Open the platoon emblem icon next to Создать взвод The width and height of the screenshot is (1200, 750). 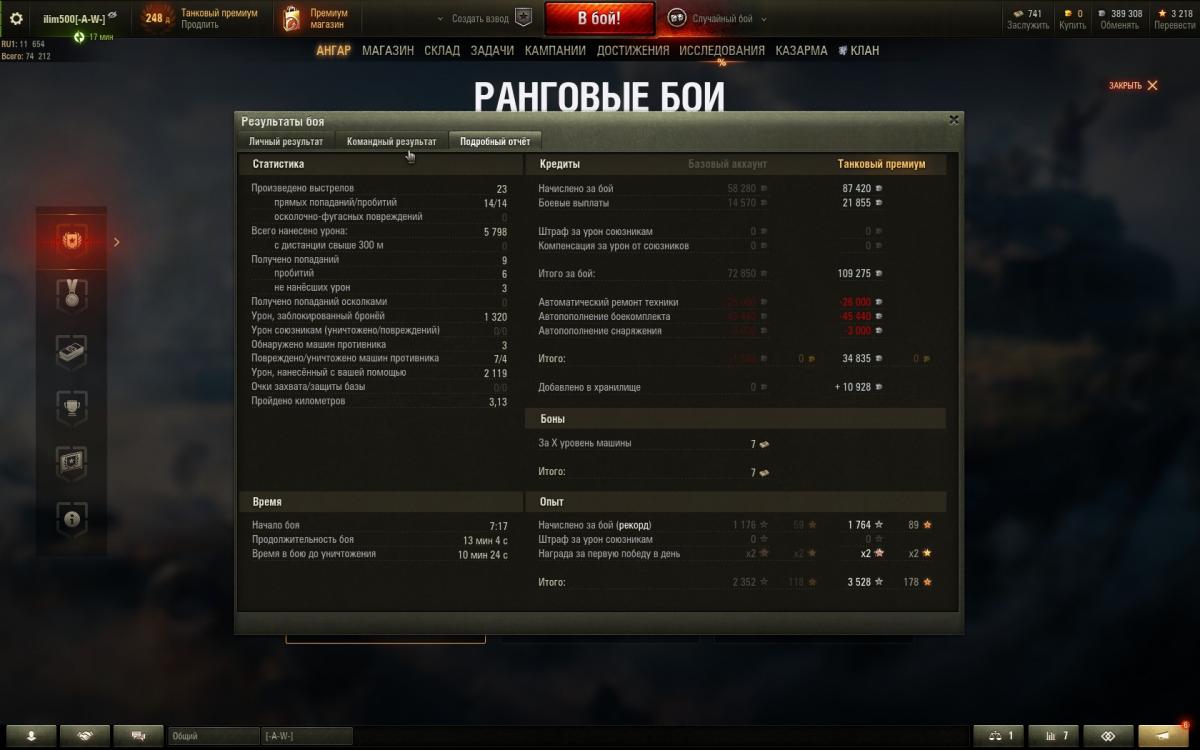coord(524,18)
